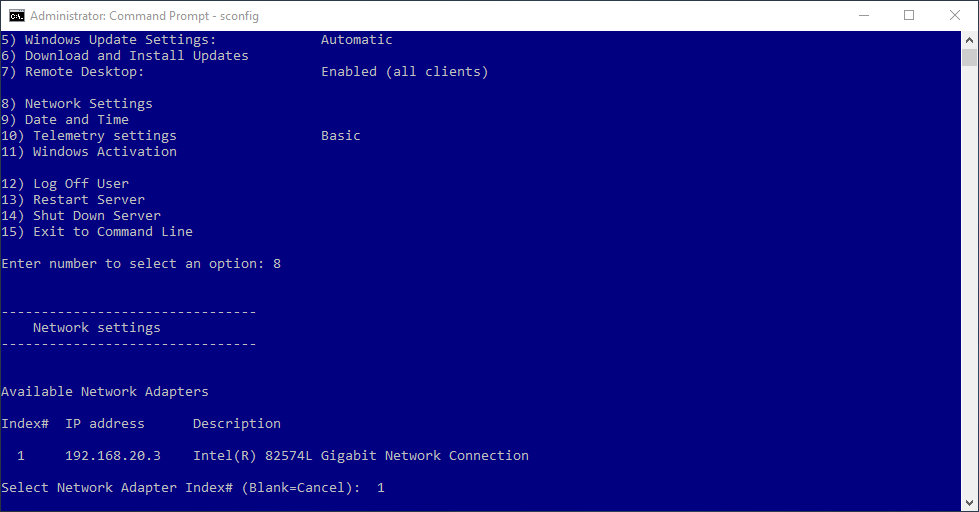Screen dimensions: 979x512
Task: Minimize the sconfig Command Prompt window
Action: tap(864, 16)
